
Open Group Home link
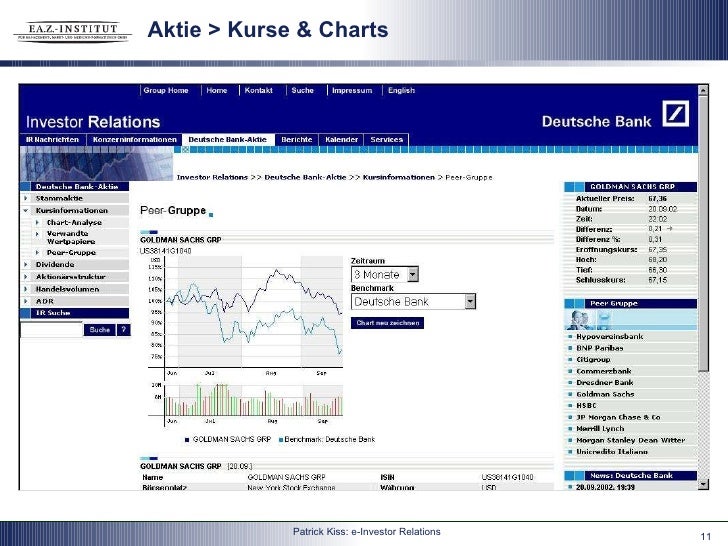click(x=166, y=91)
